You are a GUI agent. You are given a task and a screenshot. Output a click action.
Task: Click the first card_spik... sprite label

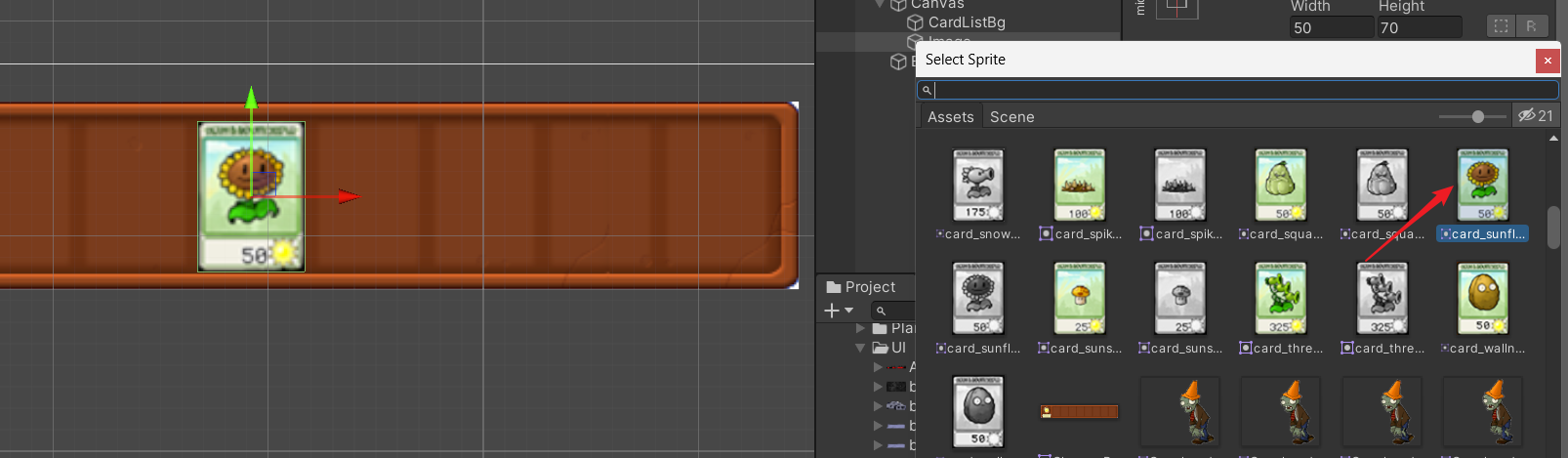(x=1081, y=234)
